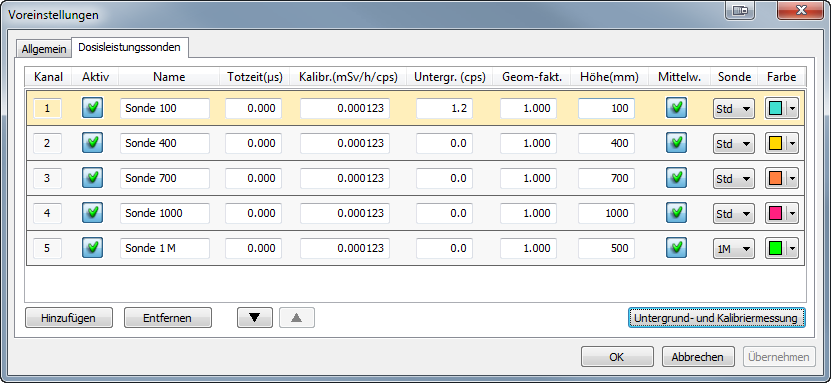
Task: Click the Entfernen button
Action: [167, 318]
